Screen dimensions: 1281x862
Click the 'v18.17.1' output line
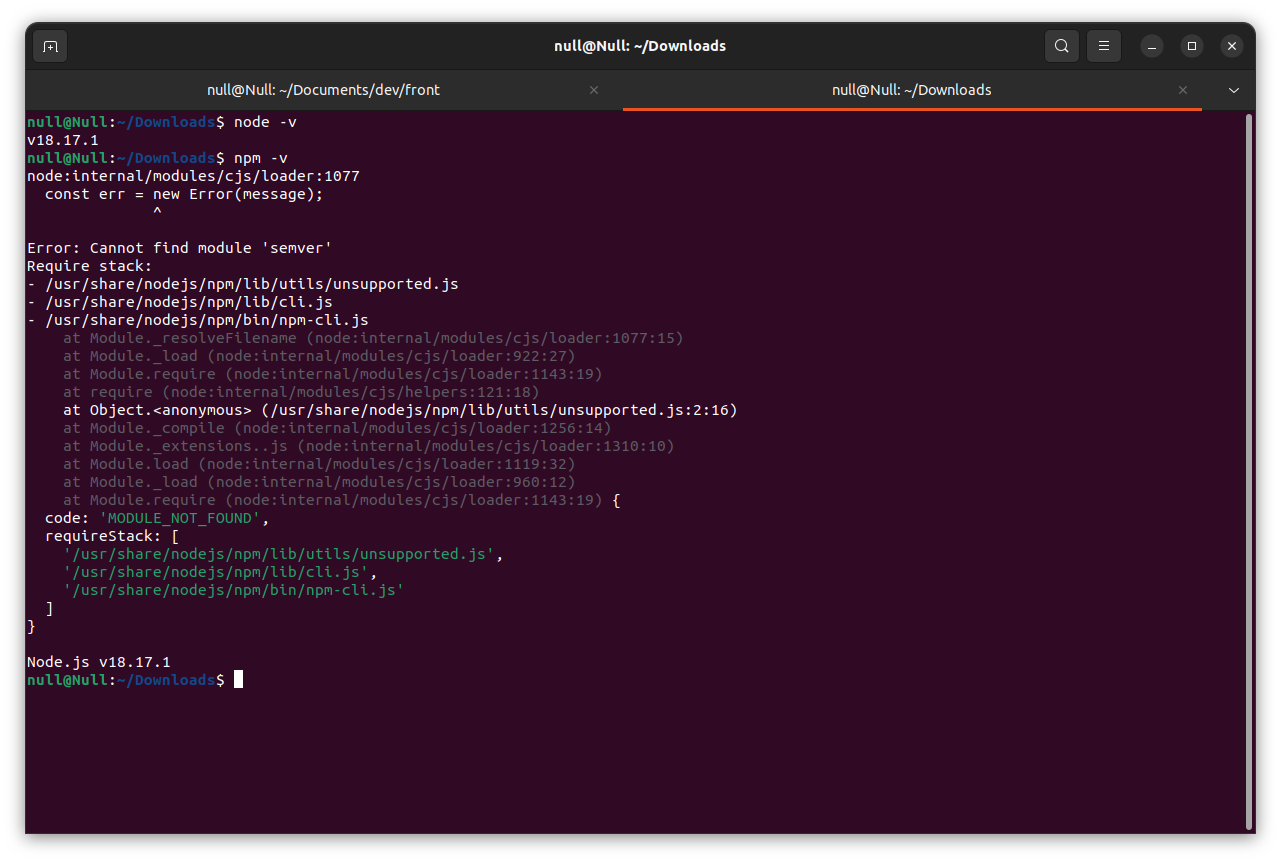point(63,140)
